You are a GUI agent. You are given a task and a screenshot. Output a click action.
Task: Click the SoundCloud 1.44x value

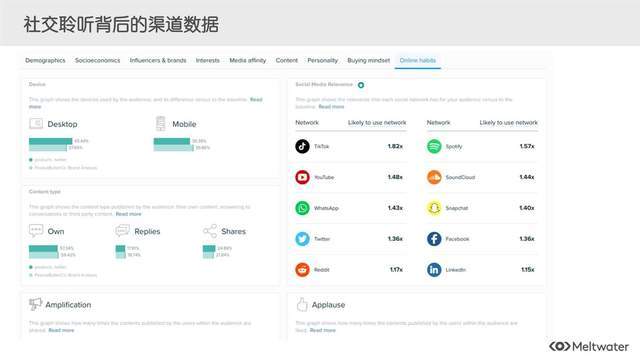pos(527,177)
